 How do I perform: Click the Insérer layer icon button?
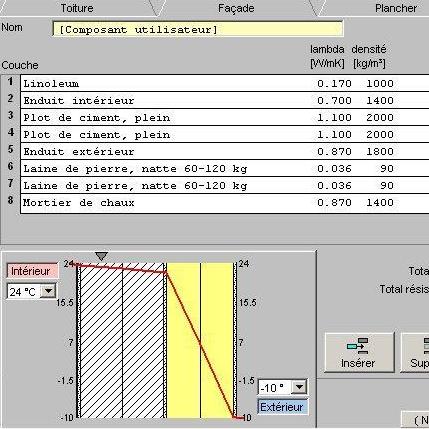[359, 352]
